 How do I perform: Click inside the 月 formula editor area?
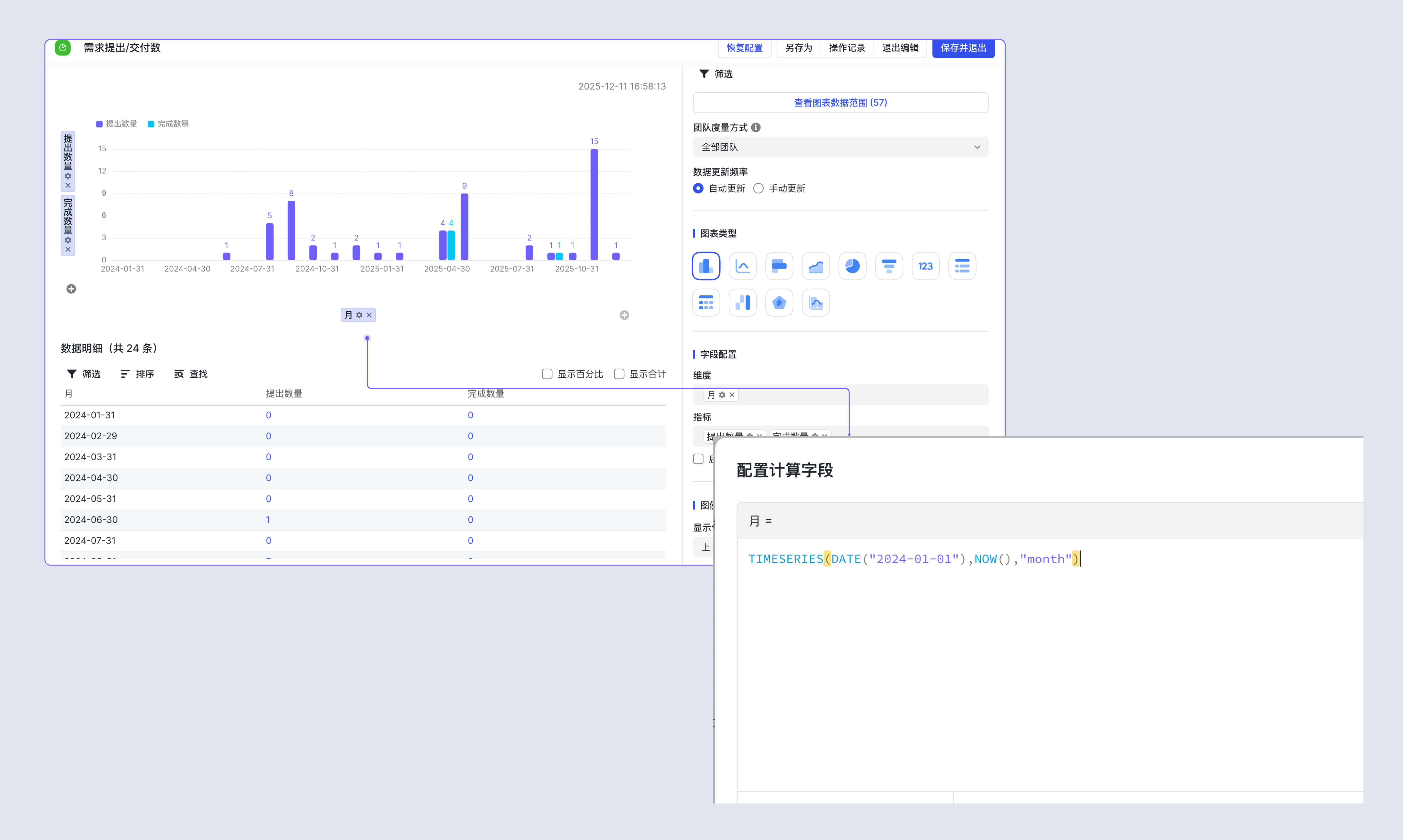click(x=1050, y=665)
